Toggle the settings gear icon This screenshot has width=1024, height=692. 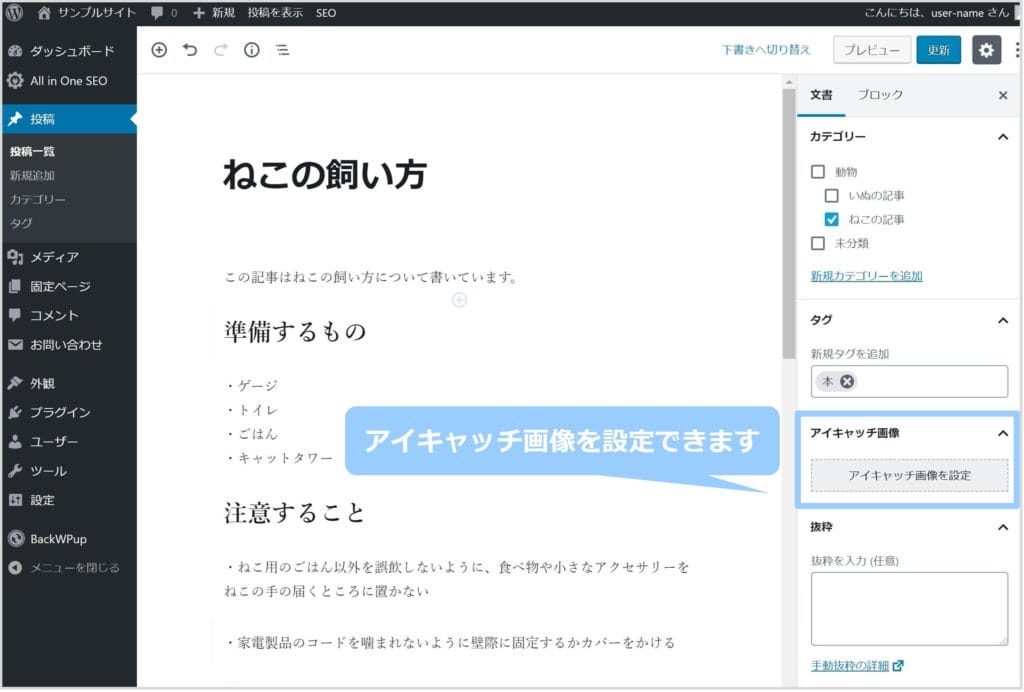pos(986,50)
